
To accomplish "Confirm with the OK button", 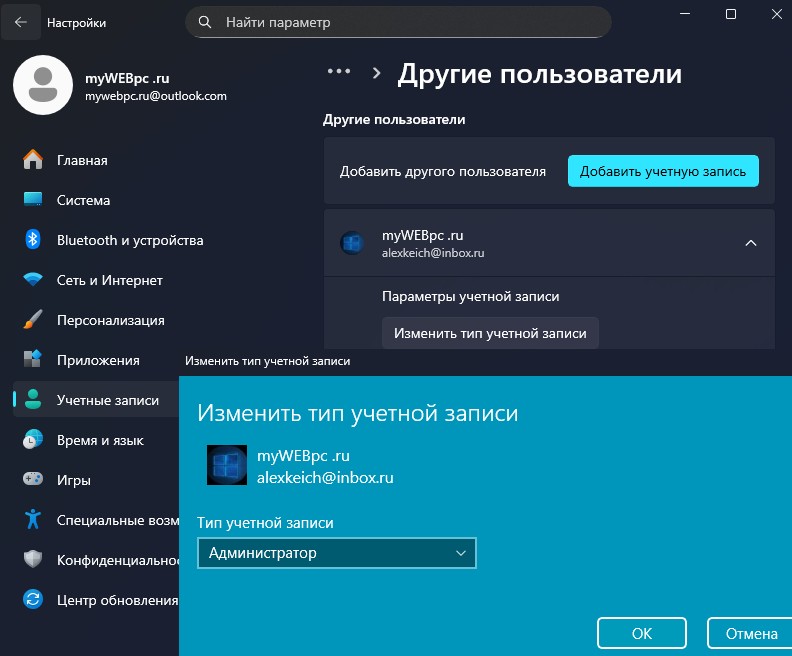I will [641, 633].
